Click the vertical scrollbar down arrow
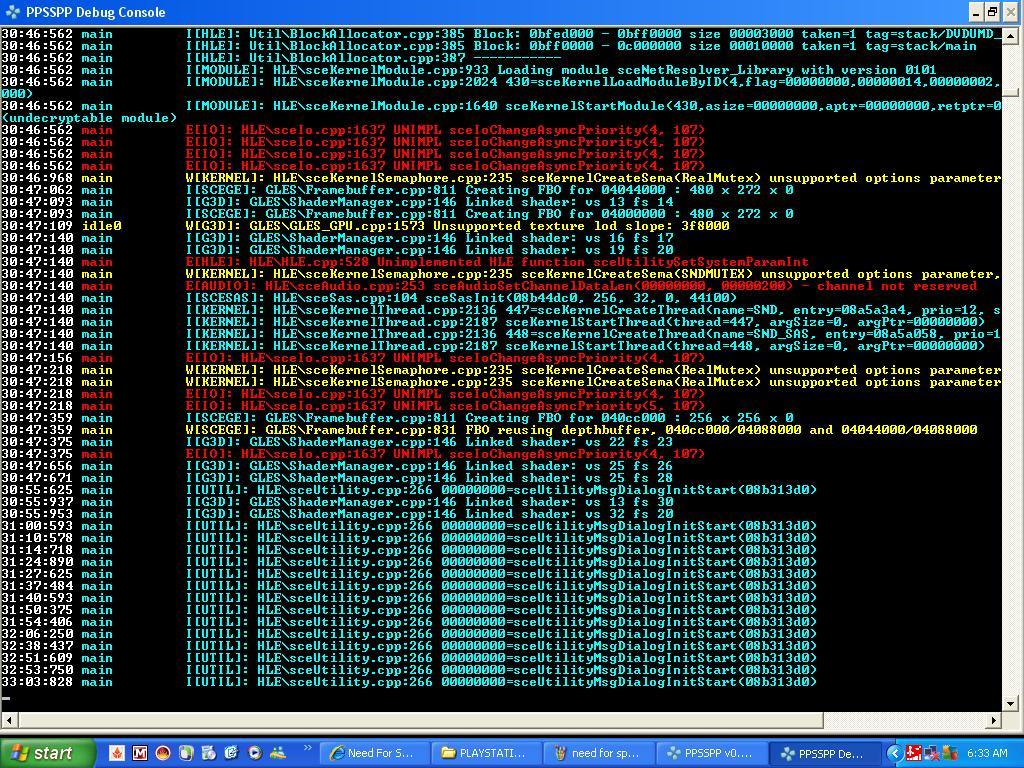Viewport: 1024px width, 768px height. (x=1011, y=703)
